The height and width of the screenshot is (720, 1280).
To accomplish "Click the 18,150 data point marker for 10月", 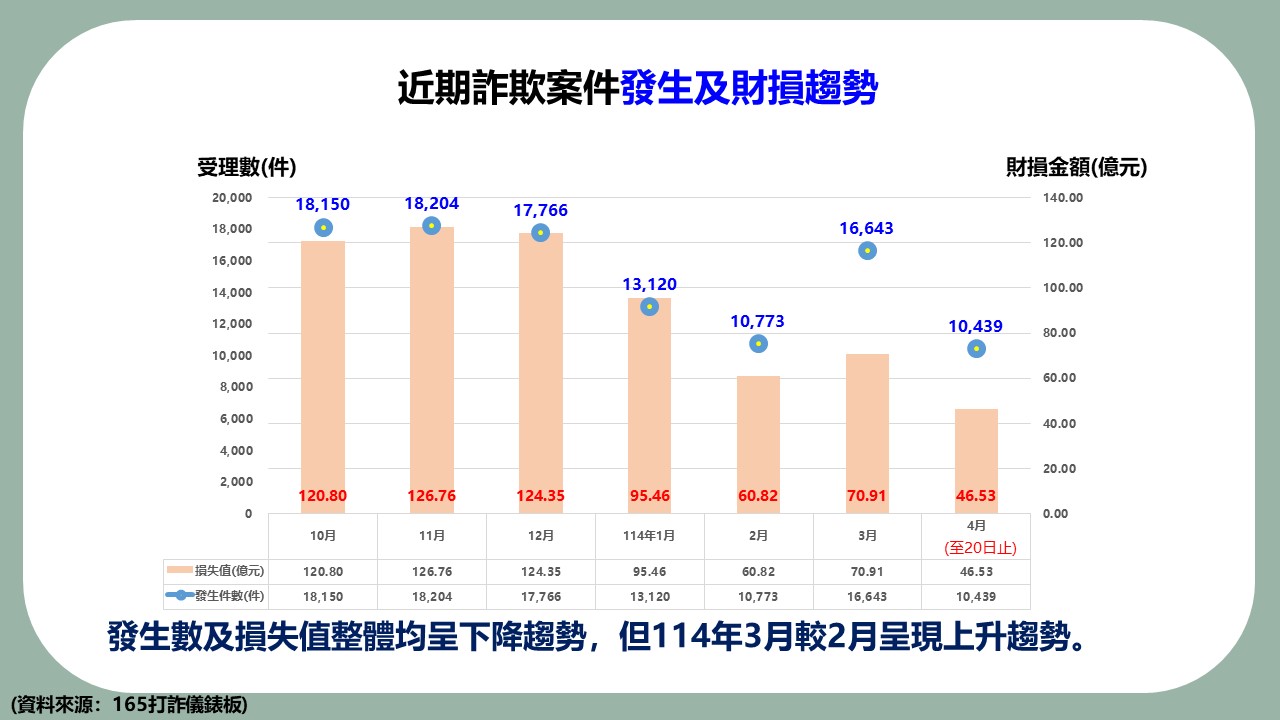I will 323,228.
